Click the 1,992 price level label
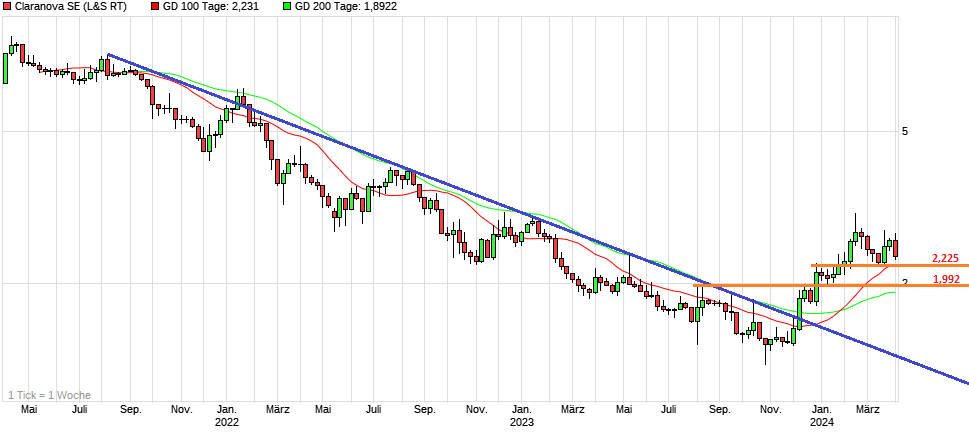The height and width of the screenshot is (434, 969). click(944, 278)
